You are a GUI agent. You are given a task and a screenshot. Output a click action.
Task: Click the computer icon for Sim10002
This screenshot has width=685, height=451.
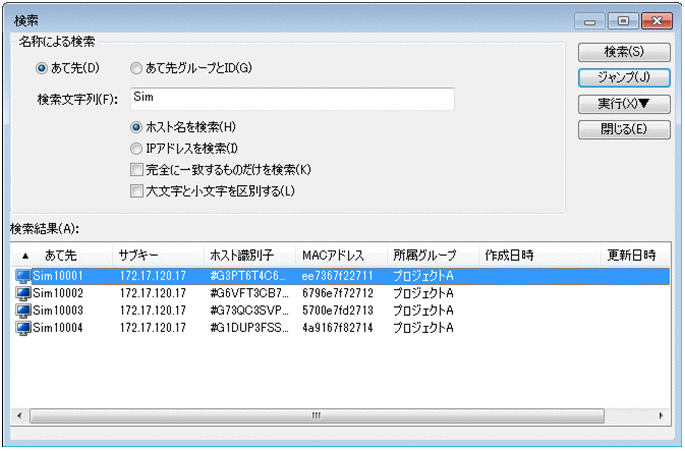(x=23, y=293)
